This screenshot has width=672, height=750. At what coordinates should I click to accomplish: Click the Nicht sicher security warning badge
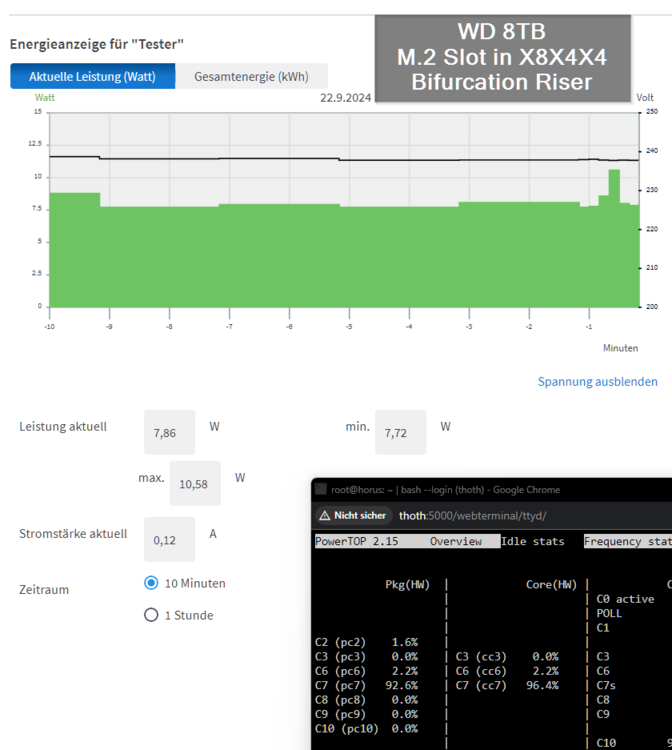(x=353, y=515)
